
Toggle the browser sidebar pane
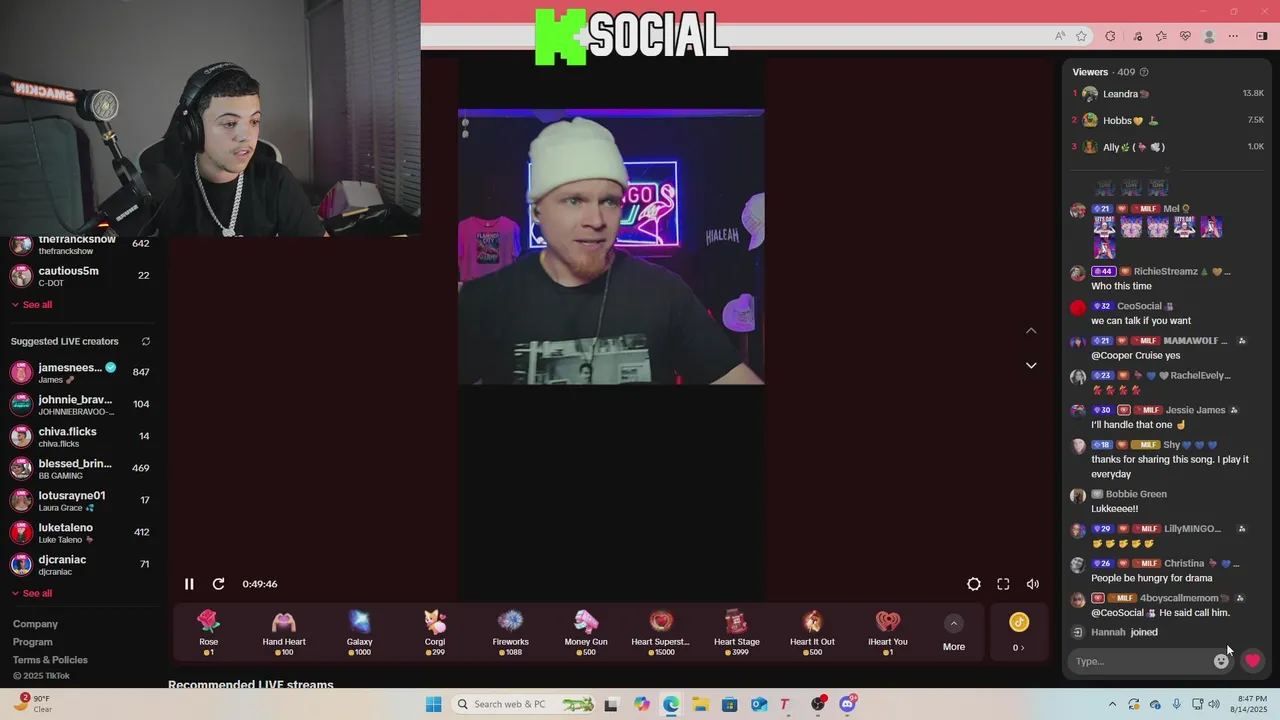tap(1262, 36)
